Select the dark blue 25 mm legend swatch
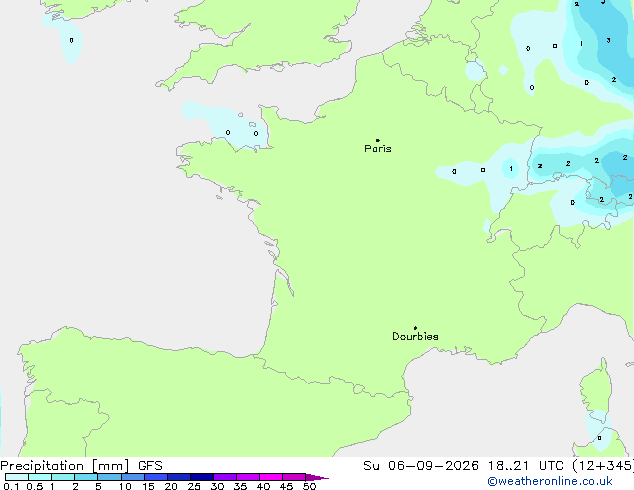 click(x=202, y=477)
